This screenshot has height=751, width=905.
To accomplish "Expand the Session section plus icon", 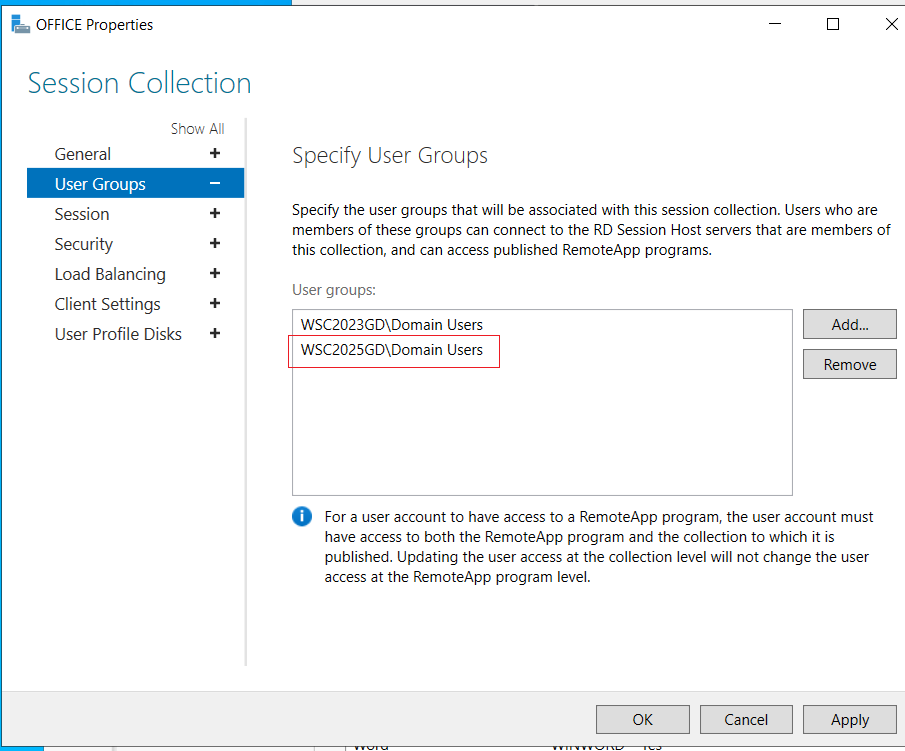I will click(215, 214).
